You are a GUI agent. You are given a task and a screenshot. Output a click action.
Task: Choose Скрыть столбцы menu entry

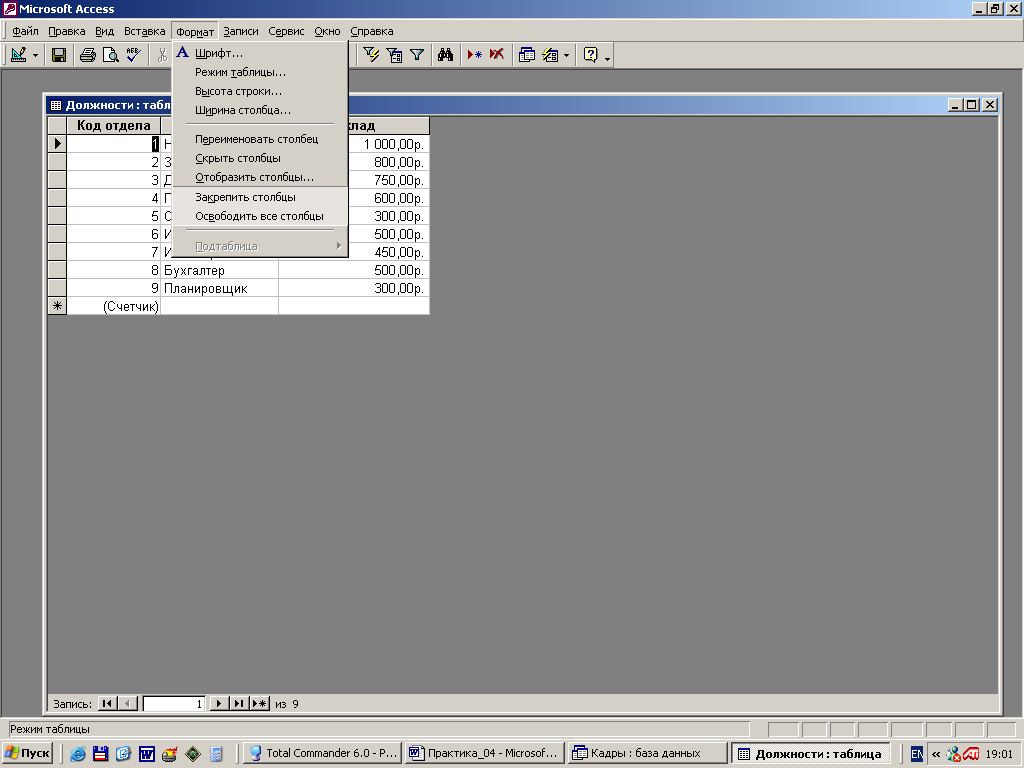click(260, 158)
